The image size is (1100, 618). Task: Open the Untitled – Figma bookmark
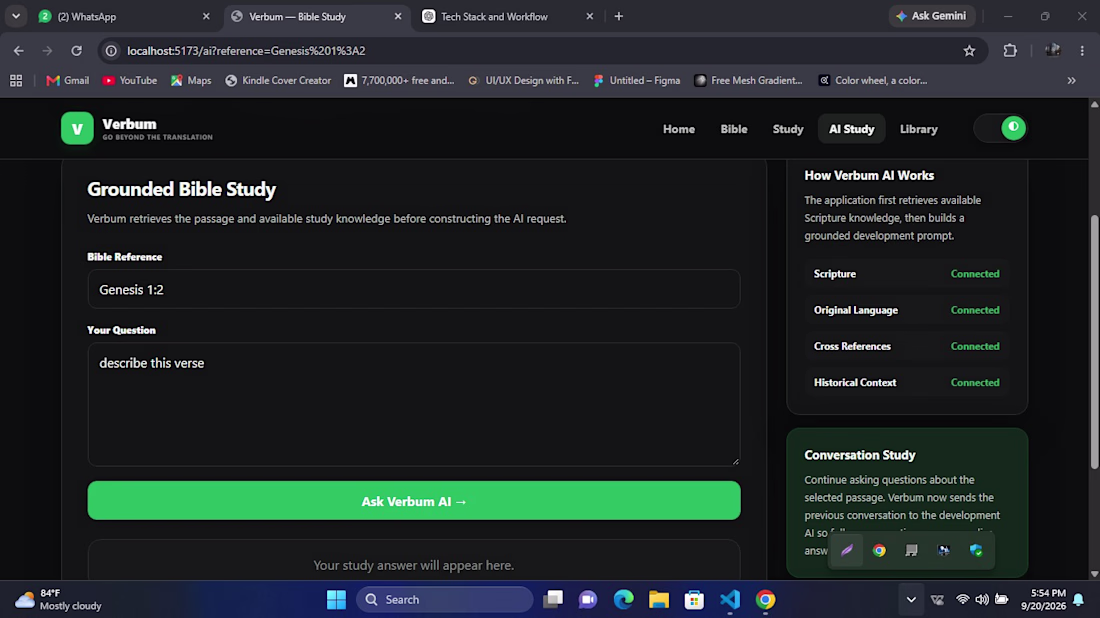637,81
